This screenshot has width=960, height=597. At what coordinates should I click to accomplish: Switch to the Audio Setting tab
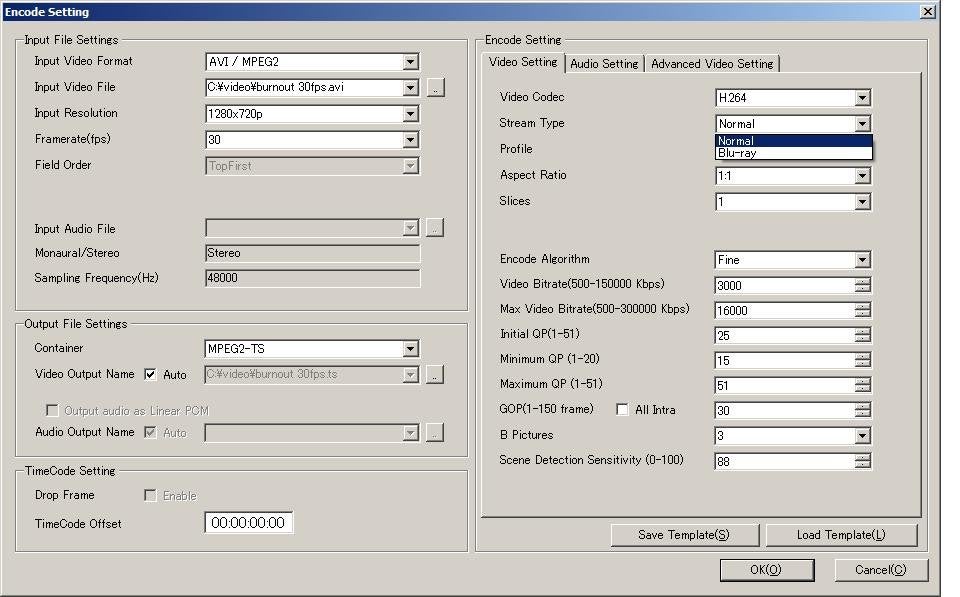(x=604, y=63)
